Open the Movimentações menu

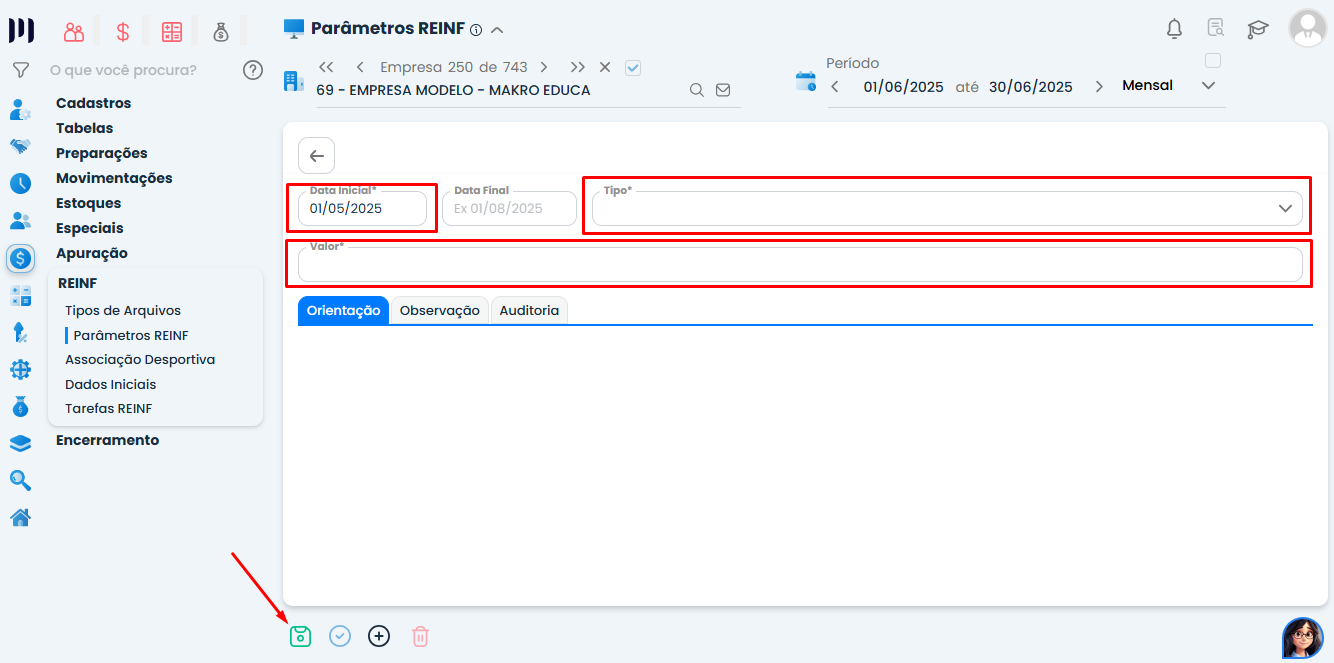pos(114,178)
